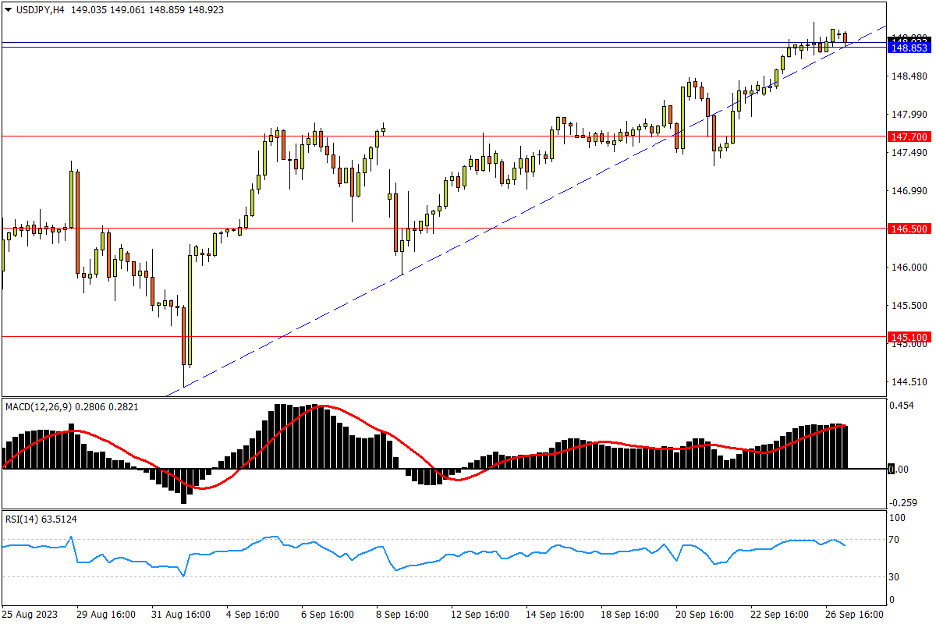This screenshot has height=624, width=936.
Task: Click the MACD(12,26,9) indicator label
Action: [46, 406]
